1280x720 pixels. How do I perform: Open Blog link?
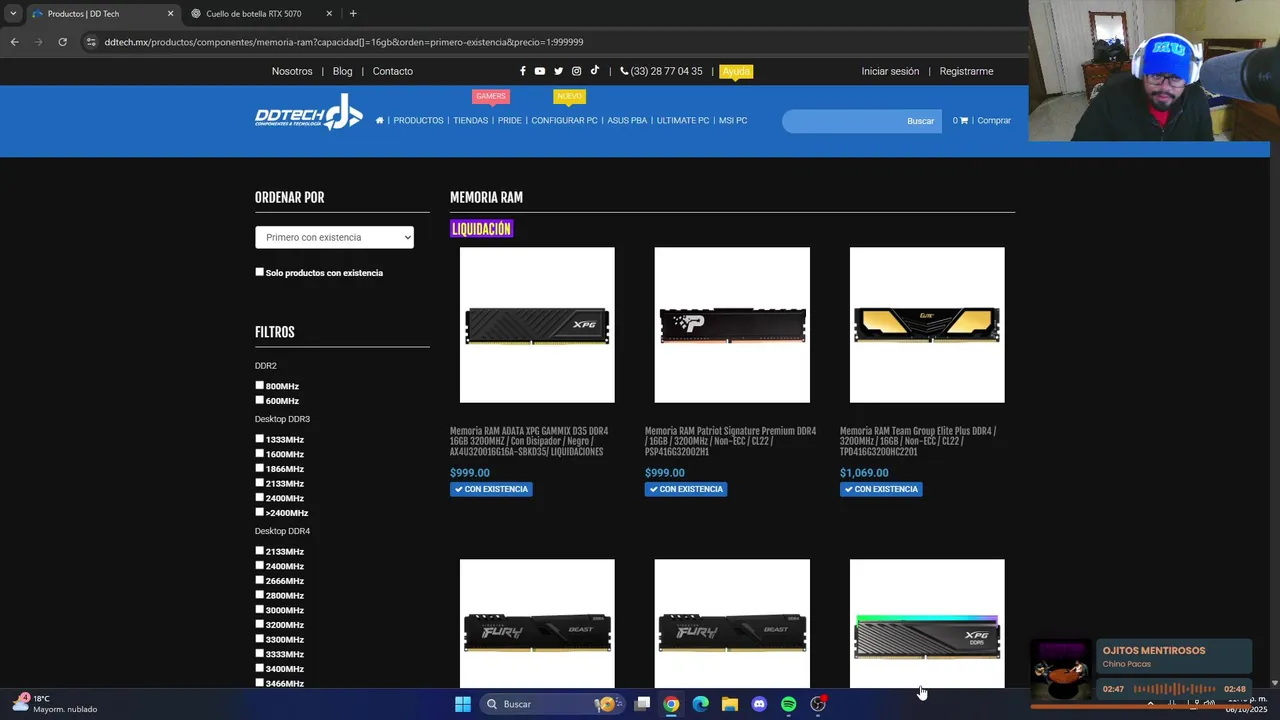(343, 71)
